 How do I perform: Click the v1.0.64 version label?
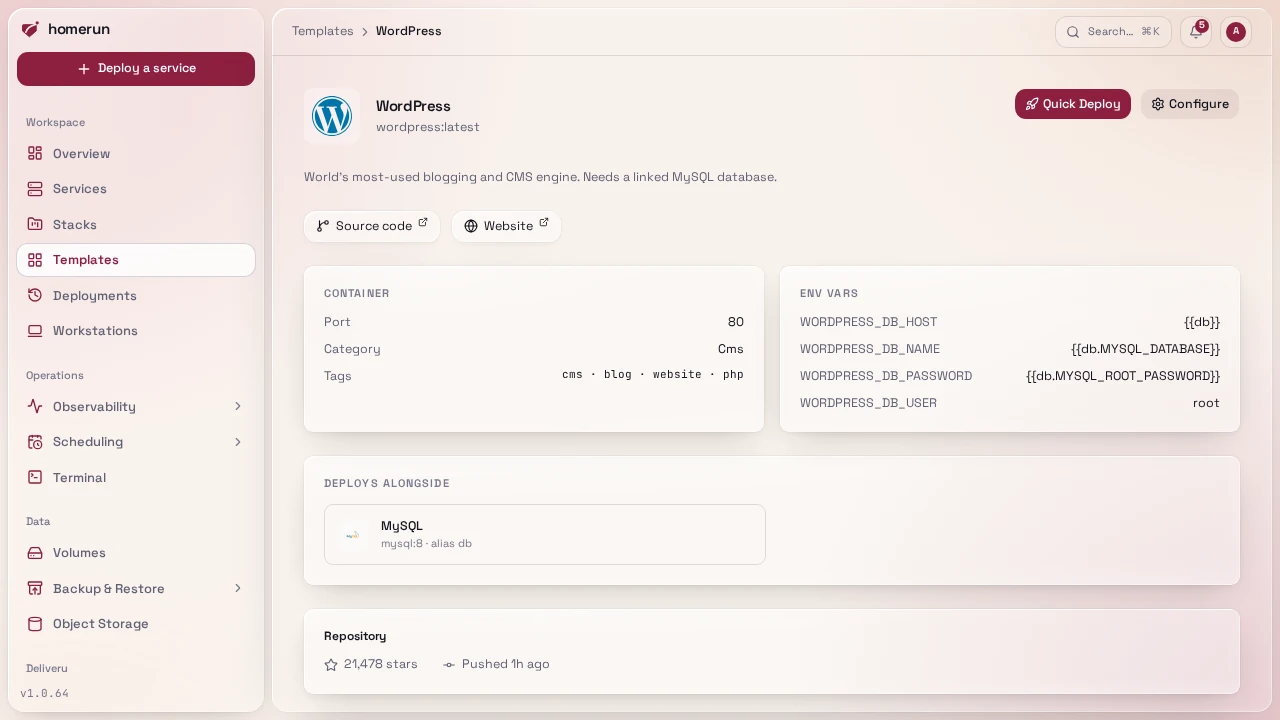[x=45, y=693]
